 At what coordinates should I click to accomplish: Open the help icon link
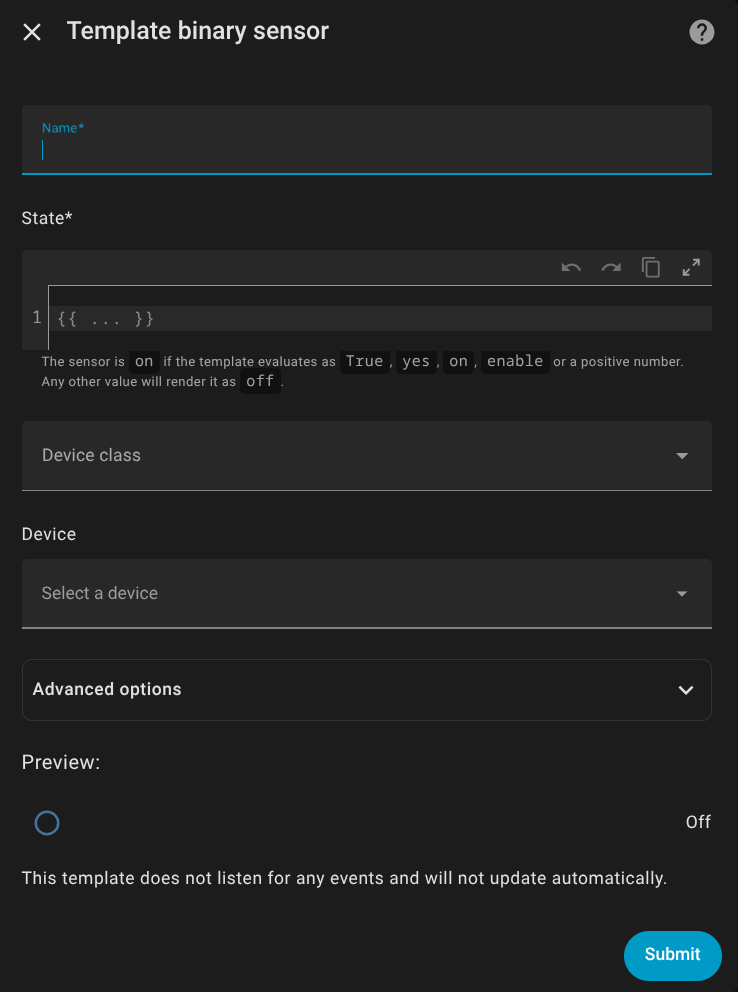pyautogui.click(x=702, y=32)
